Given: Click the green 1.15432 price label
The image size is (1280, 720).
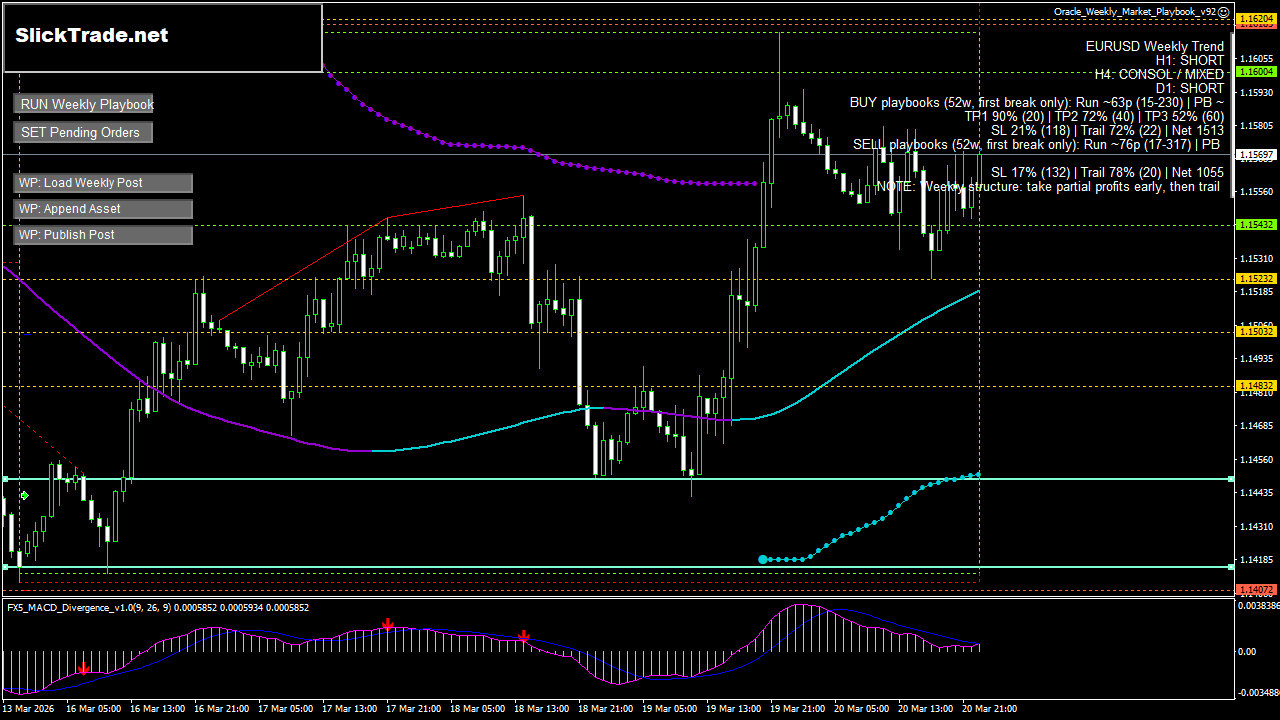Looking at the screenshot, I should pyautogui.click(x=1256, y=225).
